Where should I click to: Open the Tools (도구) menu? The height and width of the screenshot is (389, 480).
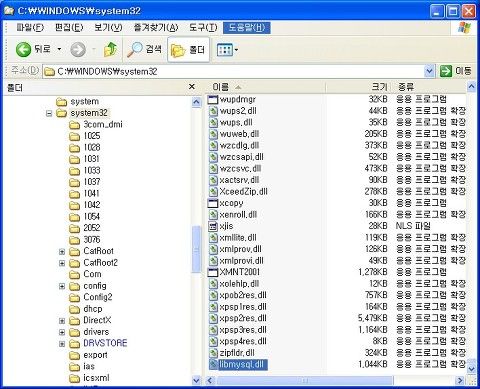pyautogui.click(x=203, y=27)
